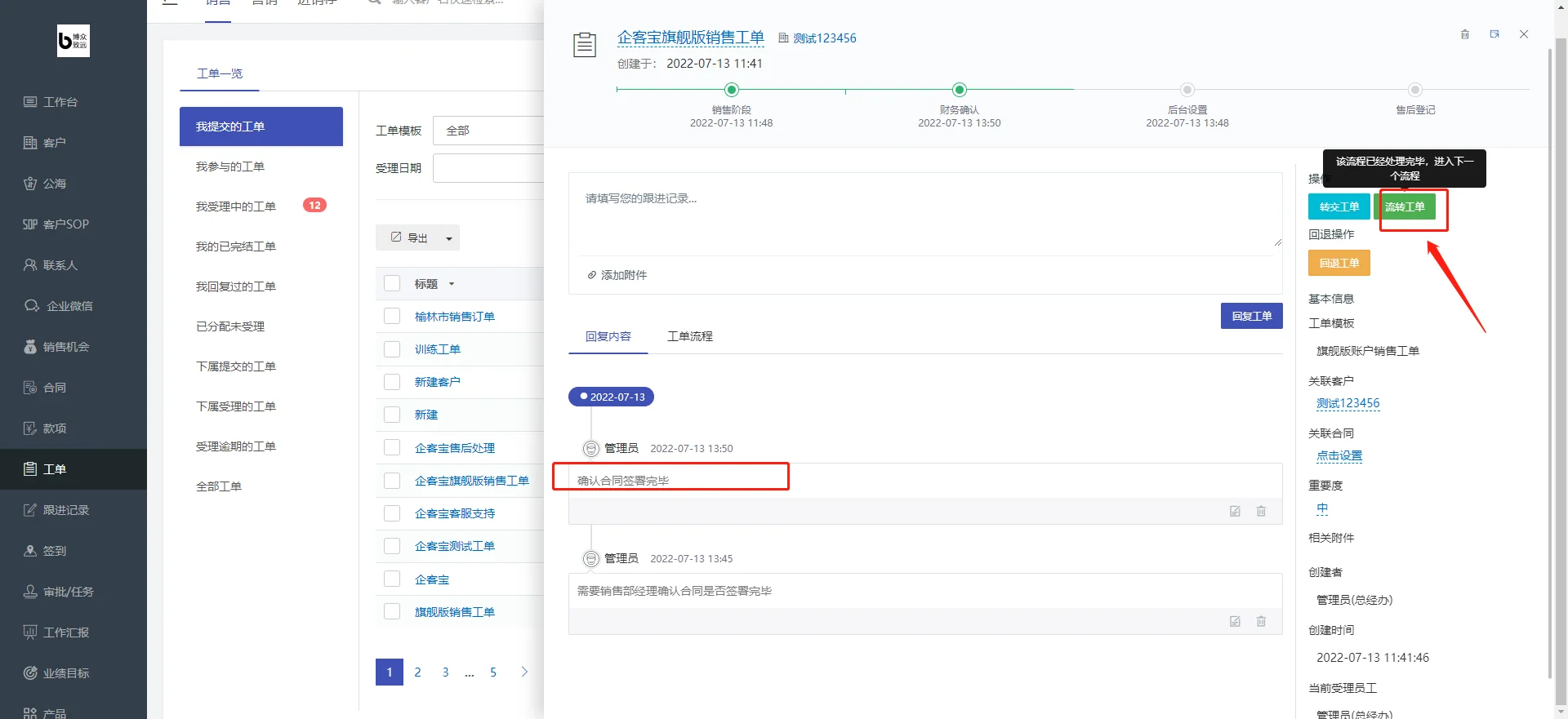Viewport: 1568px width, 719px height.
Task: Click the orange 回退工单 button
Action: [1339, 263]
